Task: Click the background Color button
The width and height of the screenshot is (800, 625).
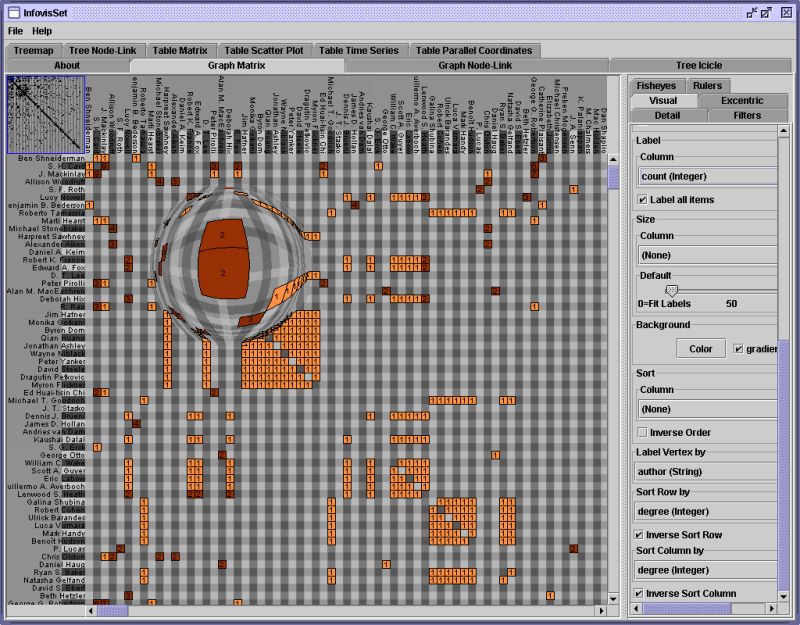Action: [x=700, y=348]
